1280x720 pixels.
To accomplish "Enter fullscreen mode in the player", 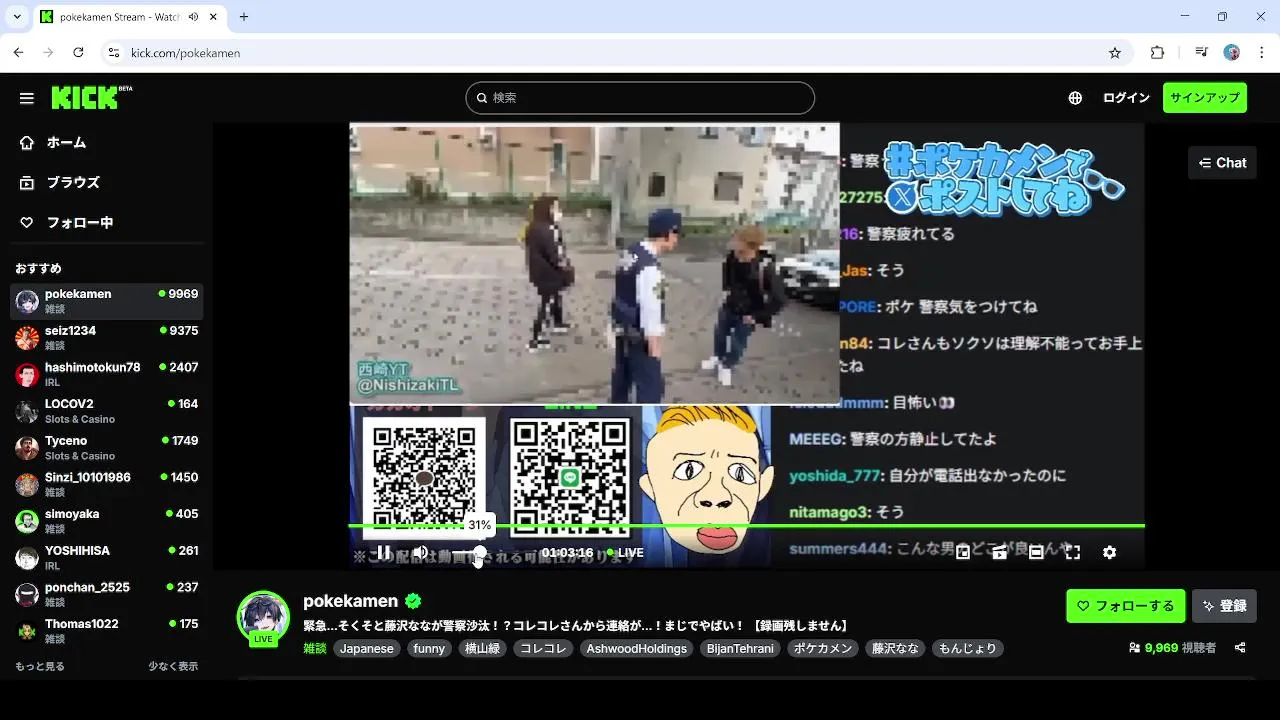I will click(x=1073, y=552).
